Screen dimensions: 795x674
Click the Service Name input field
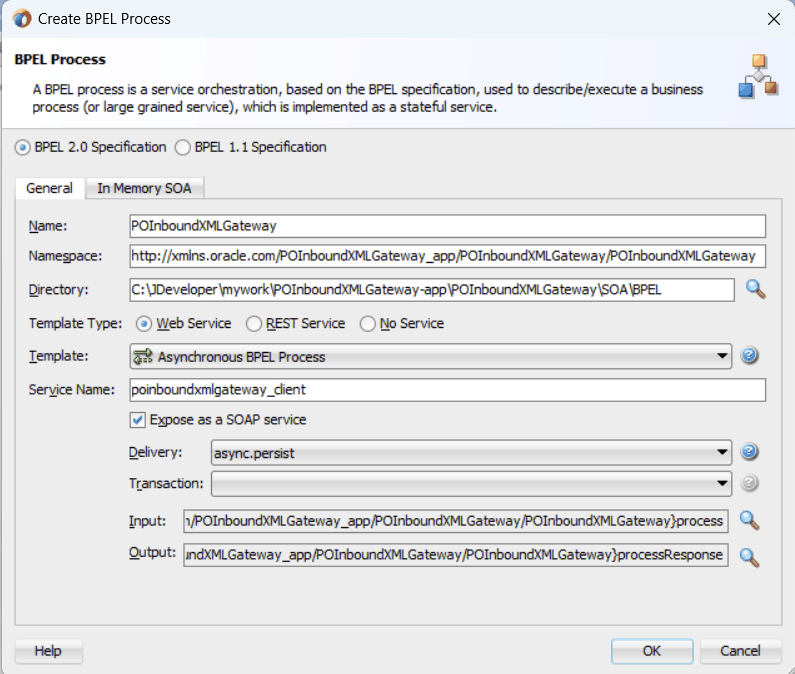click(447, 389)
